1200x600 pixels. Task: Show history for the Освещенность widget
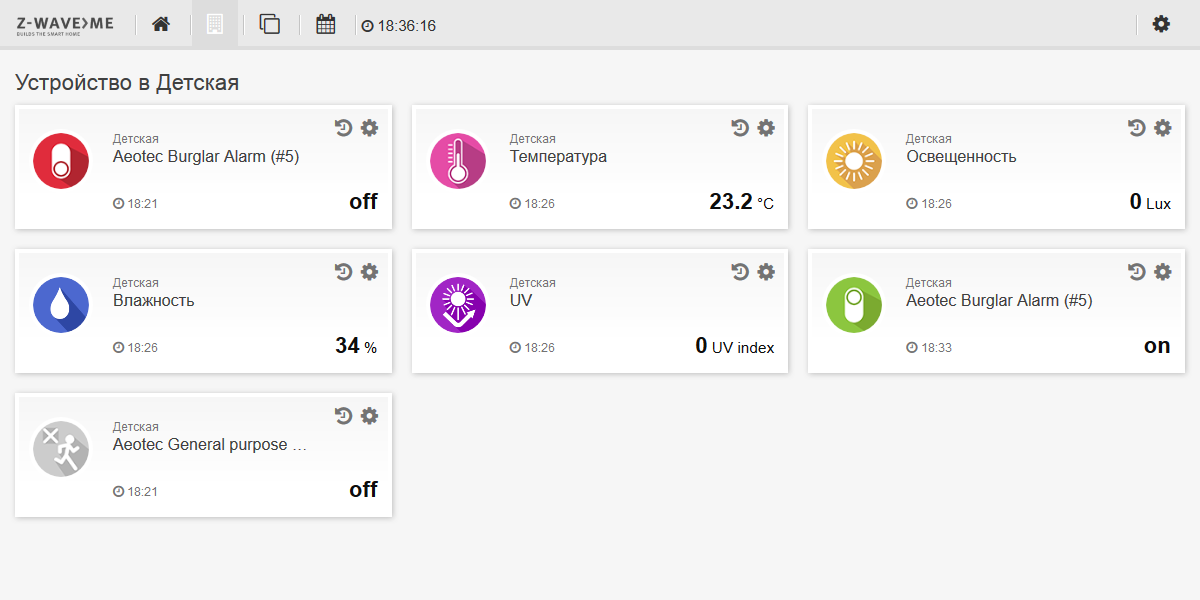click(x=1137, y=128)
